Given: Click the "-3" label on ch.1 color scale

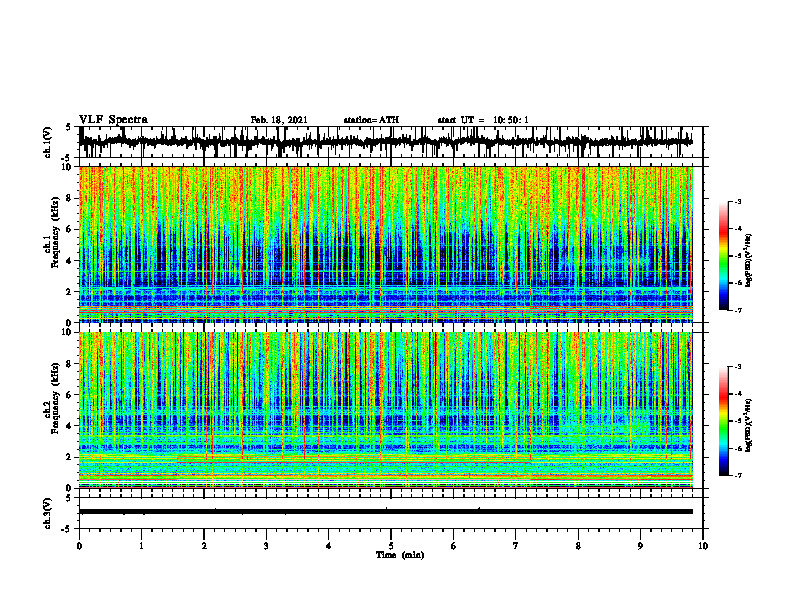Looking at the screenshot, I should coord(737,201).
